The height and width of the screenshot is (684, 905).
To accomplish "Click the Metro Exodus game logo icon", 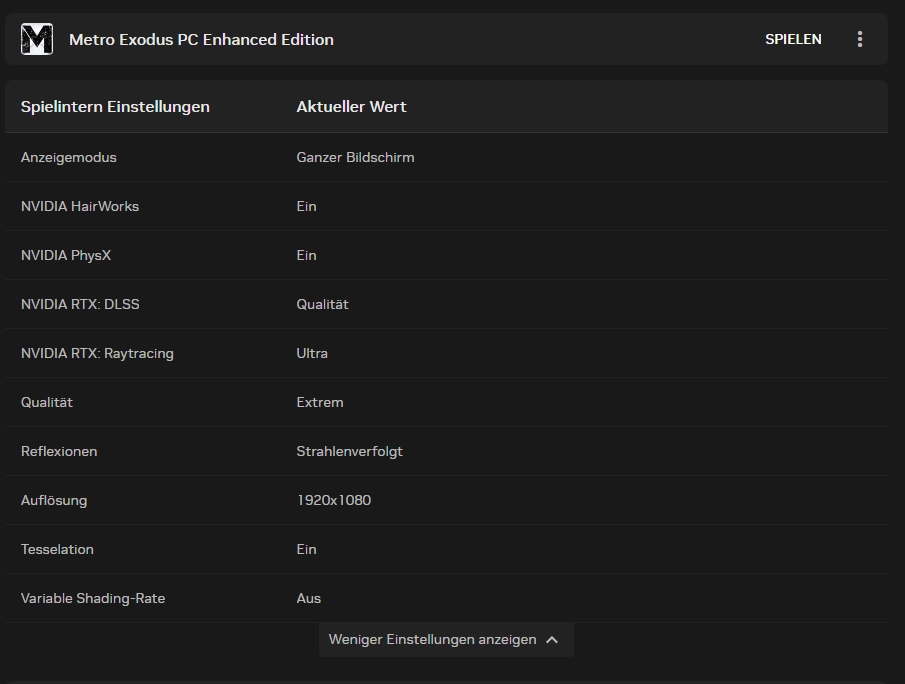I will pyautogui.click(x=37, y=39).
